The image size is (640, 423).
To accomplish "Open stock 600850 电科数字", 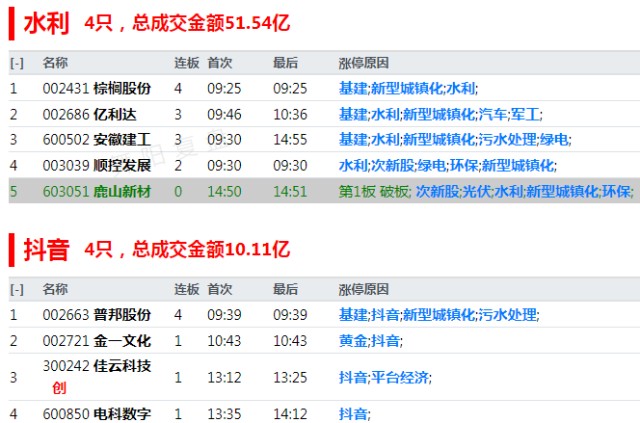I will [97, 414].
